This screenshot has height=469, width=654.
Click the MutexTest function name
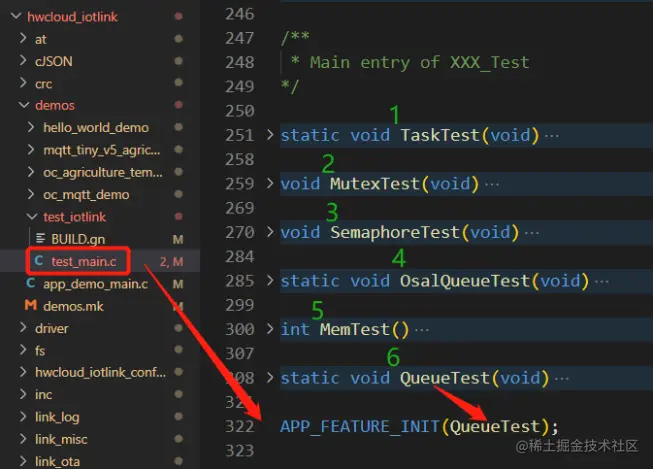[375, 184]
